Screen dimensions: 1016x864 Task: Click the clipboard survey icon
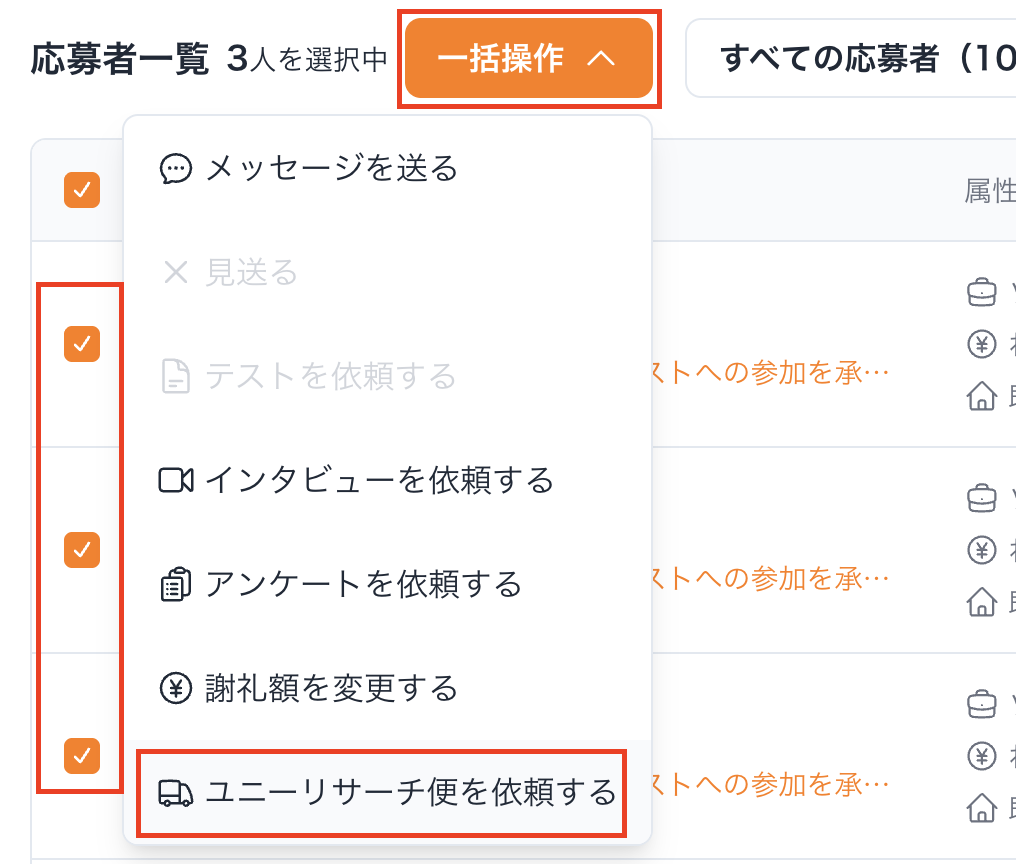click(x=176, y=585)
